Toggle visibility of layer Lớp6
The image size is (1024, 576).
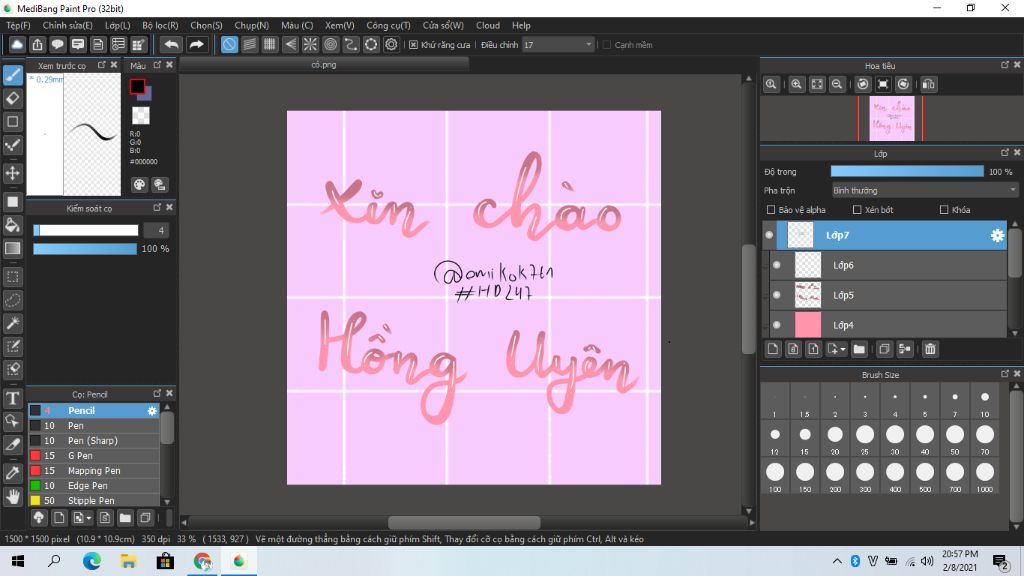pos(776,265)
